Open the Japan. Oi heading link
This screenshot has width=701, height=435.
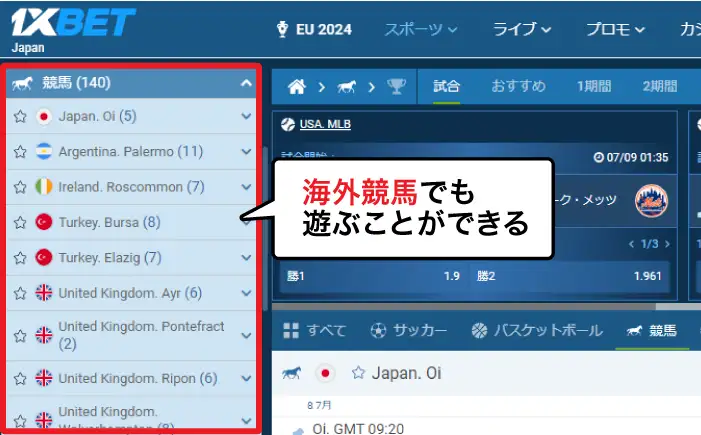pos(406,373)
